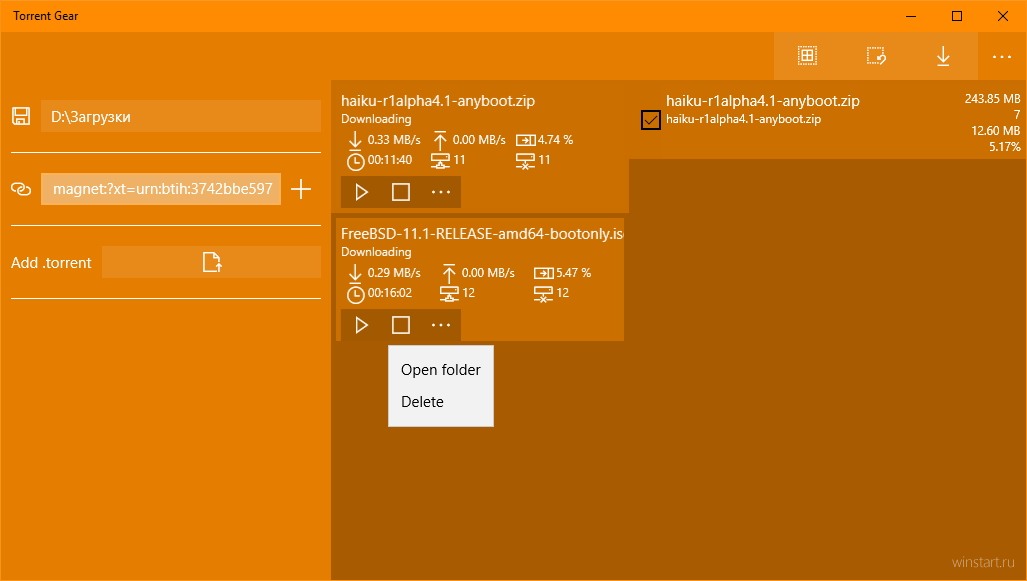
Task: Click the FreeBSD upload speed arrow icon
Action: [x=449, y=273]
